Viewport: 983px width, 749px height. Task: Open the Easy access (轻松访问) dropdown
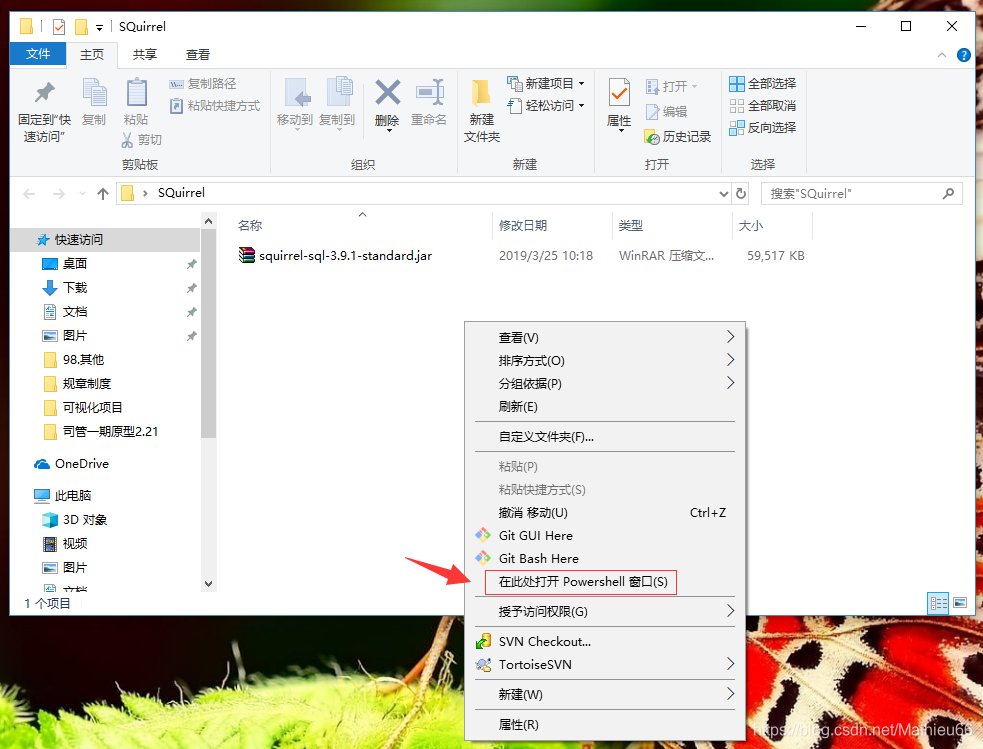[545, 105]
